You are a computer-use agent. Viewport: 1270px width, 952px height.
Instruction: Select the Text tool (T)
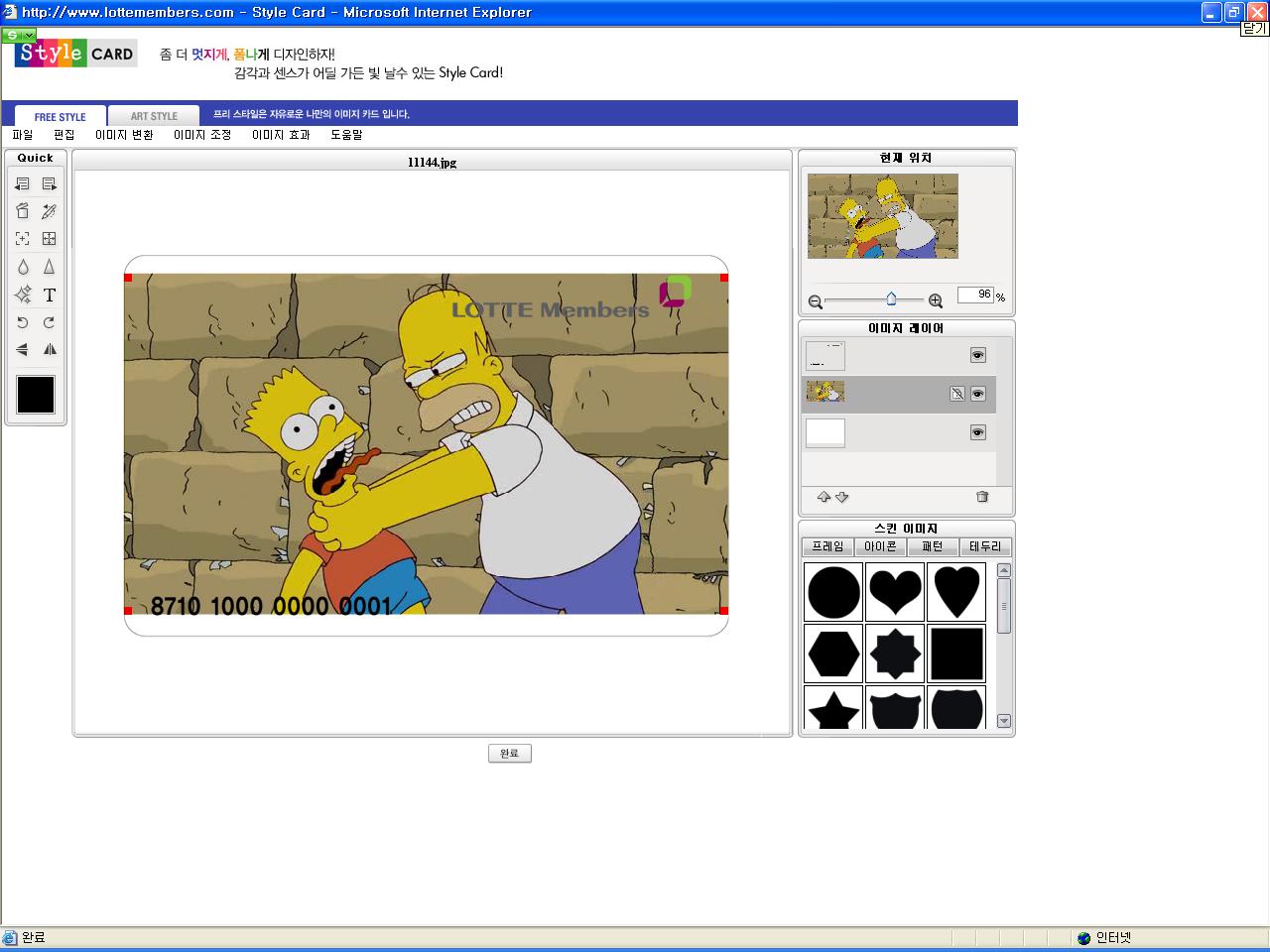(x=49, y=295)
